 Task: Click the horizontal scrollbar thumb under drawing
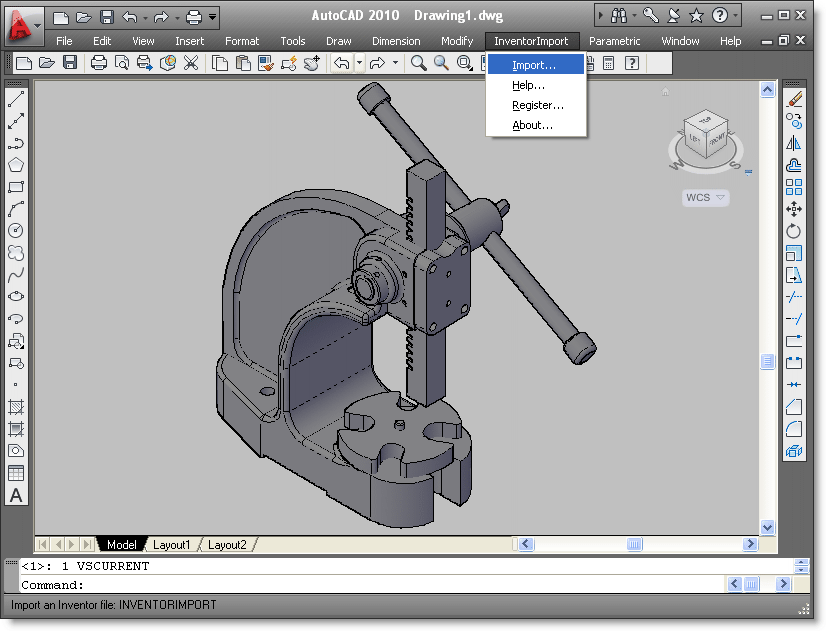tap(635, 544)
